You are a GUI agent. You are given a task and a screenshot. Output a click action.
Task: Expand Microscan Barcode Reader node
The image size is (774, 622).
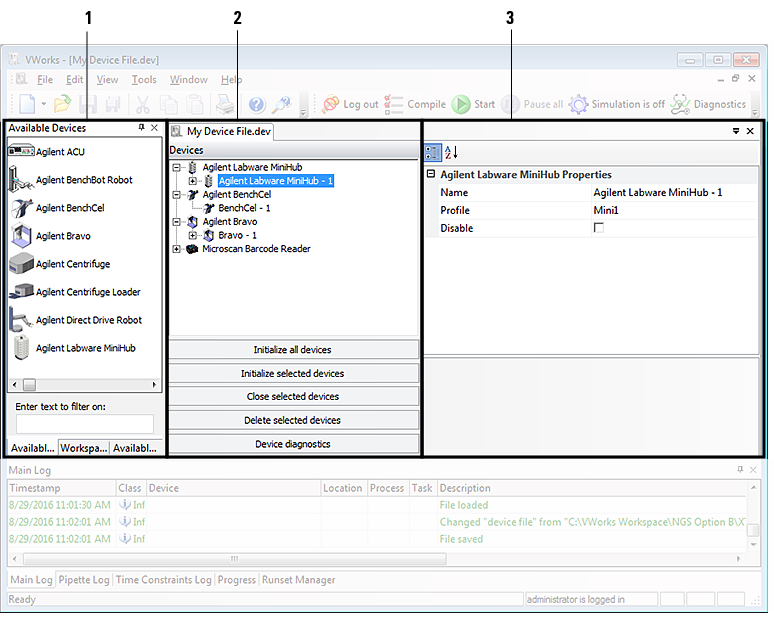176,249
